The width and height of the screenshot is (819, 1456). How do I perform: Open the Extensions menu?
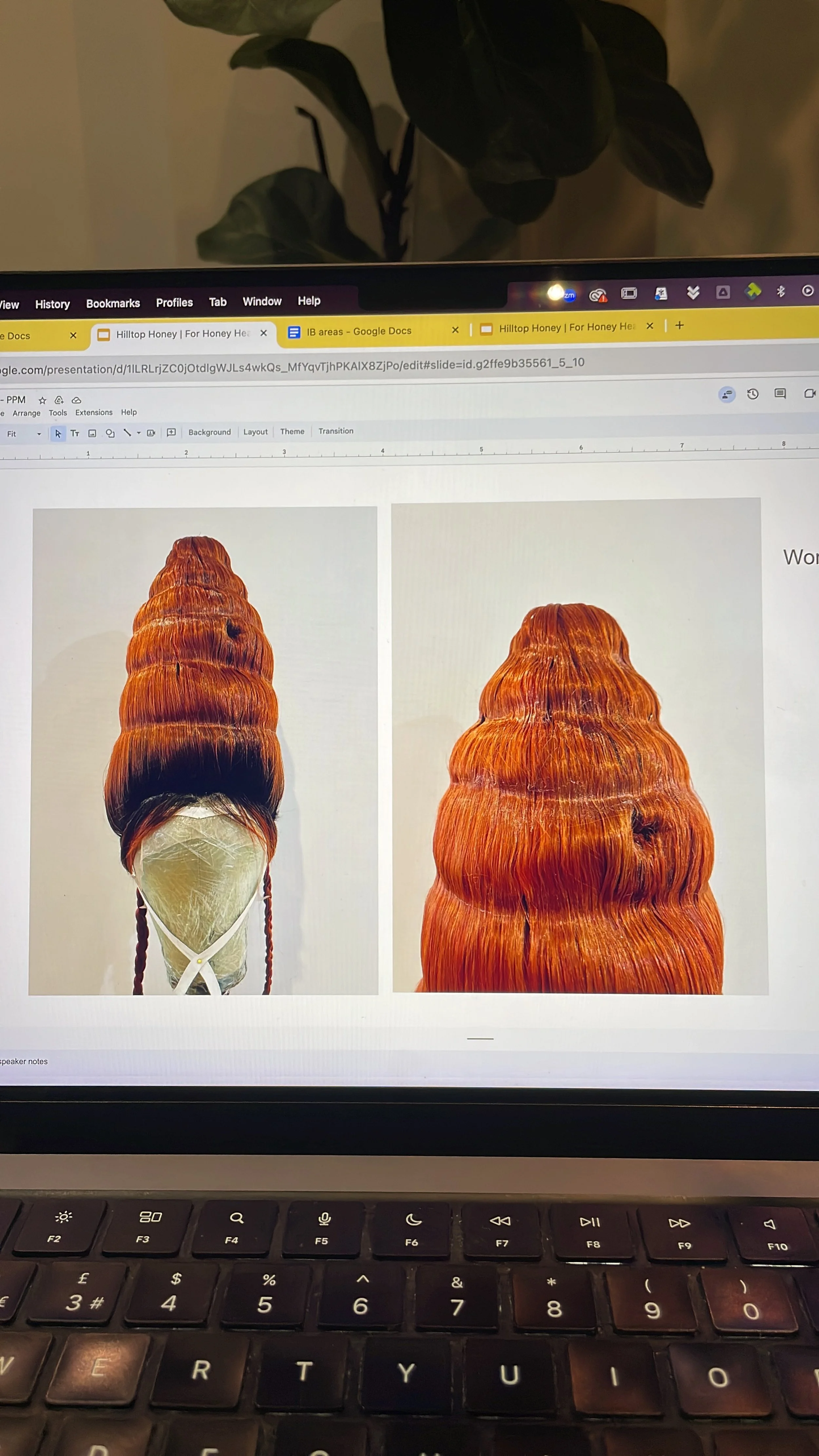(x=94, y=412)
